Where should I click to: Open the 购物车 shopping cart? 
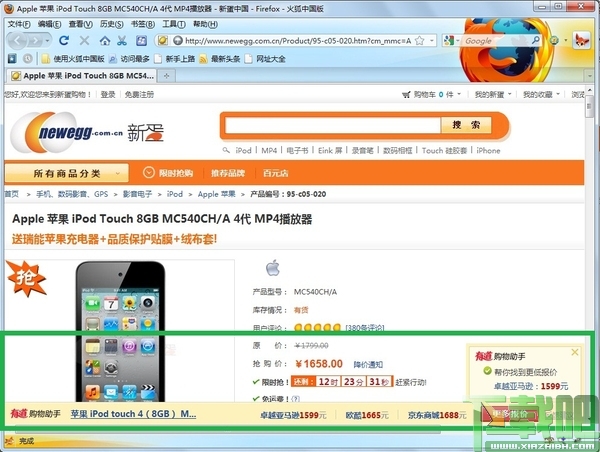coord(432,94)
